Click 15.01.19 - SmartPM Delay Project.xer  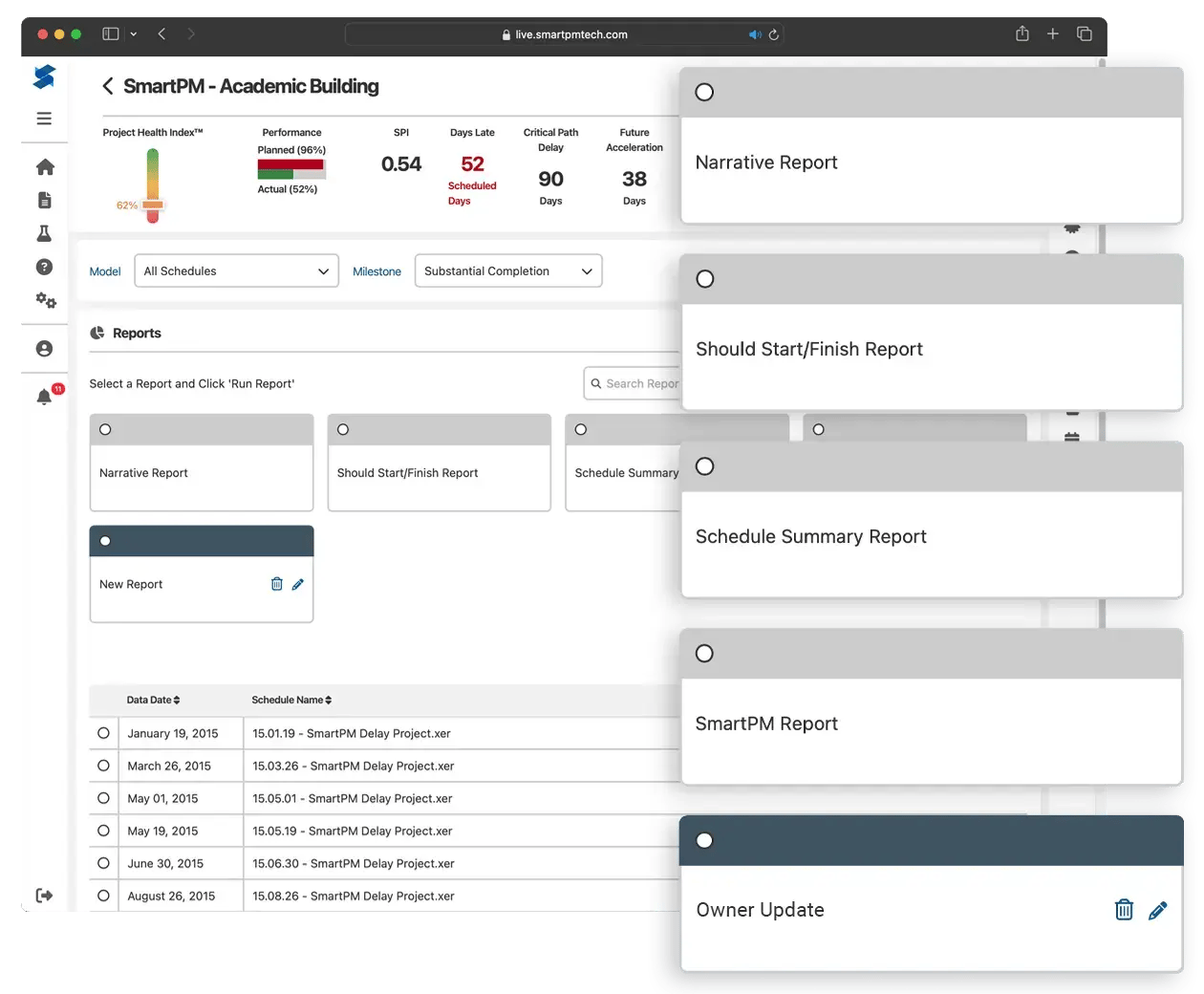point(352,733)
